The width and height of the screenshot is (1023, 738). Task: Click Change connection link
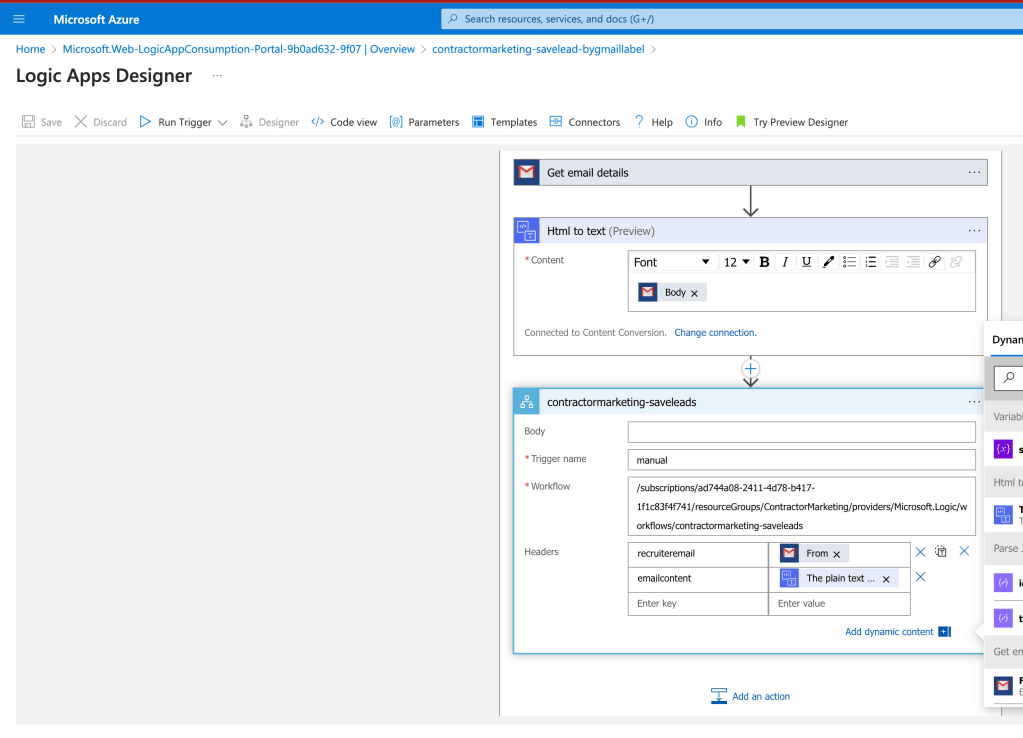pyautogui.click(x=715, y=333)
